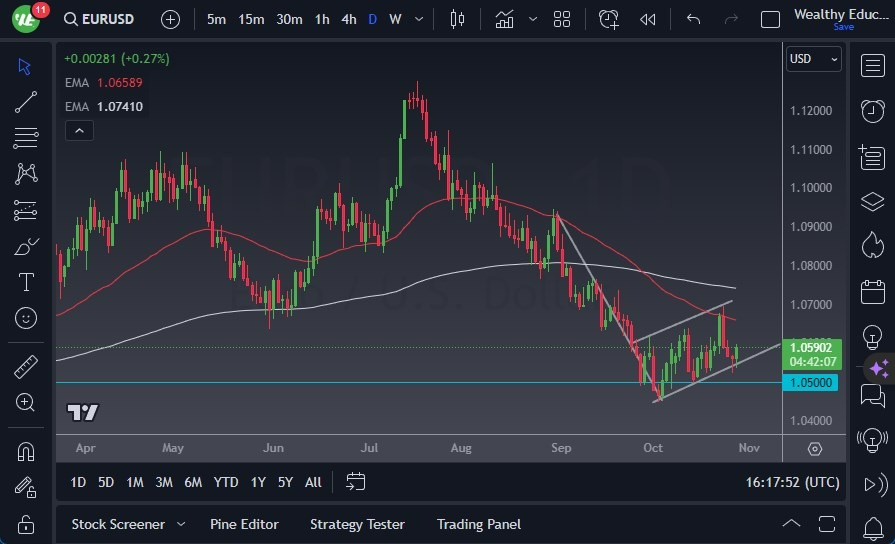Switch to the 15m timeframe

click(x=251, y=19)
